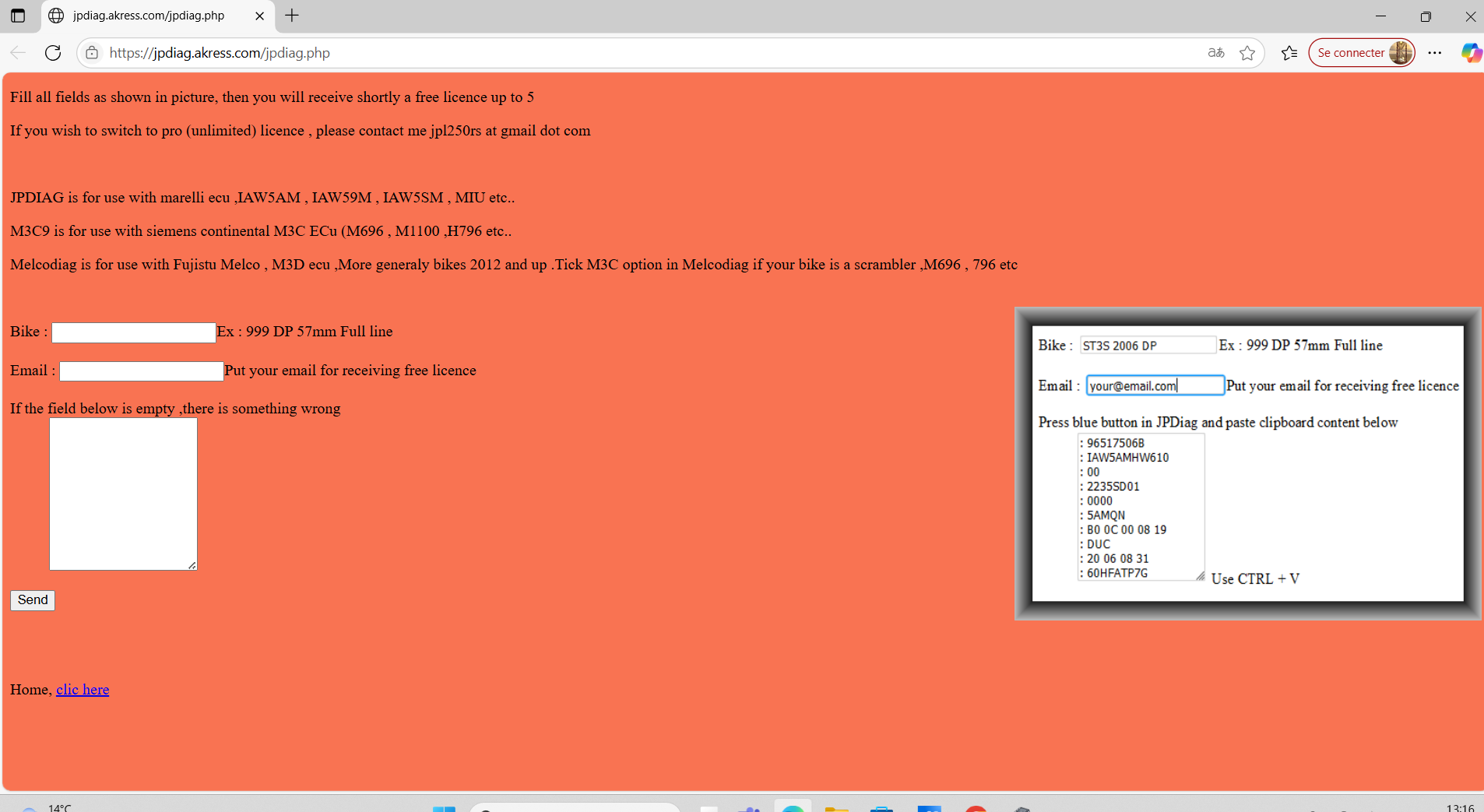Screen dimensions: 1484x812
Task: Click text 'Put your email for receiving free licence'
Action: tap(350, 371)
